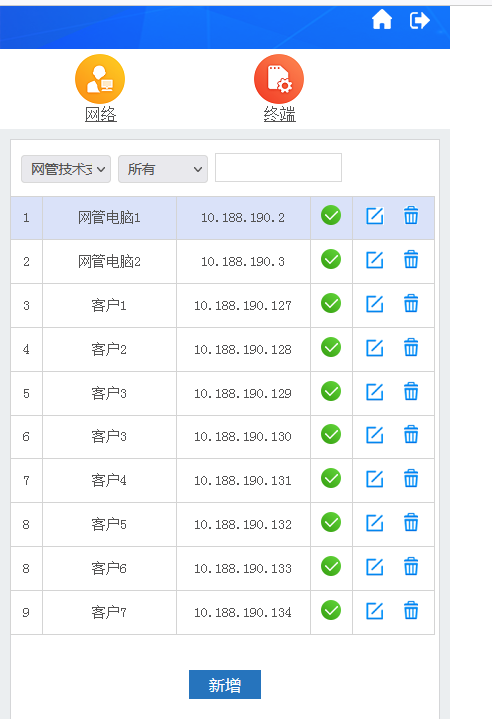Edit the 客户5 entry

pyautogui.click(x=375, y=523)
